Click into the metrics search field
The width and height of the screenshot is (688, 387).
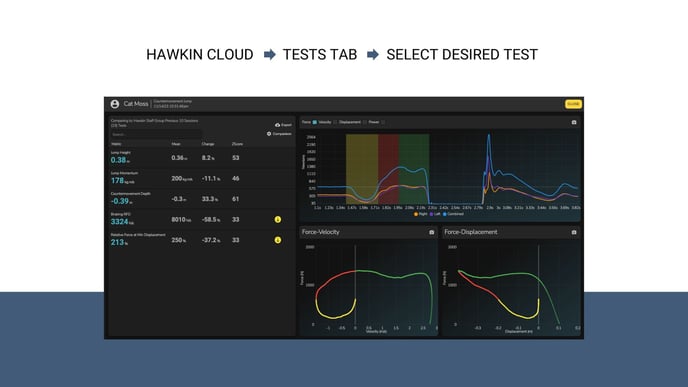[156, 135]
